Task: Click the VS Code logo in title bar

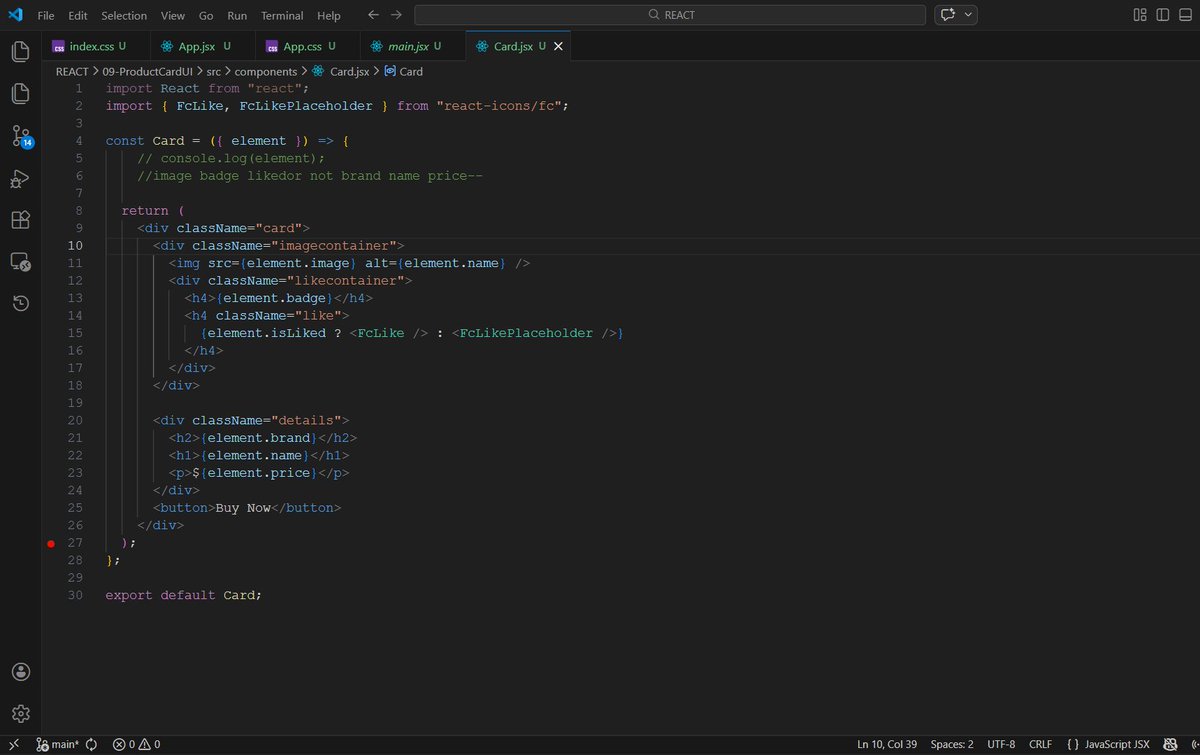Action: (15, 15)
